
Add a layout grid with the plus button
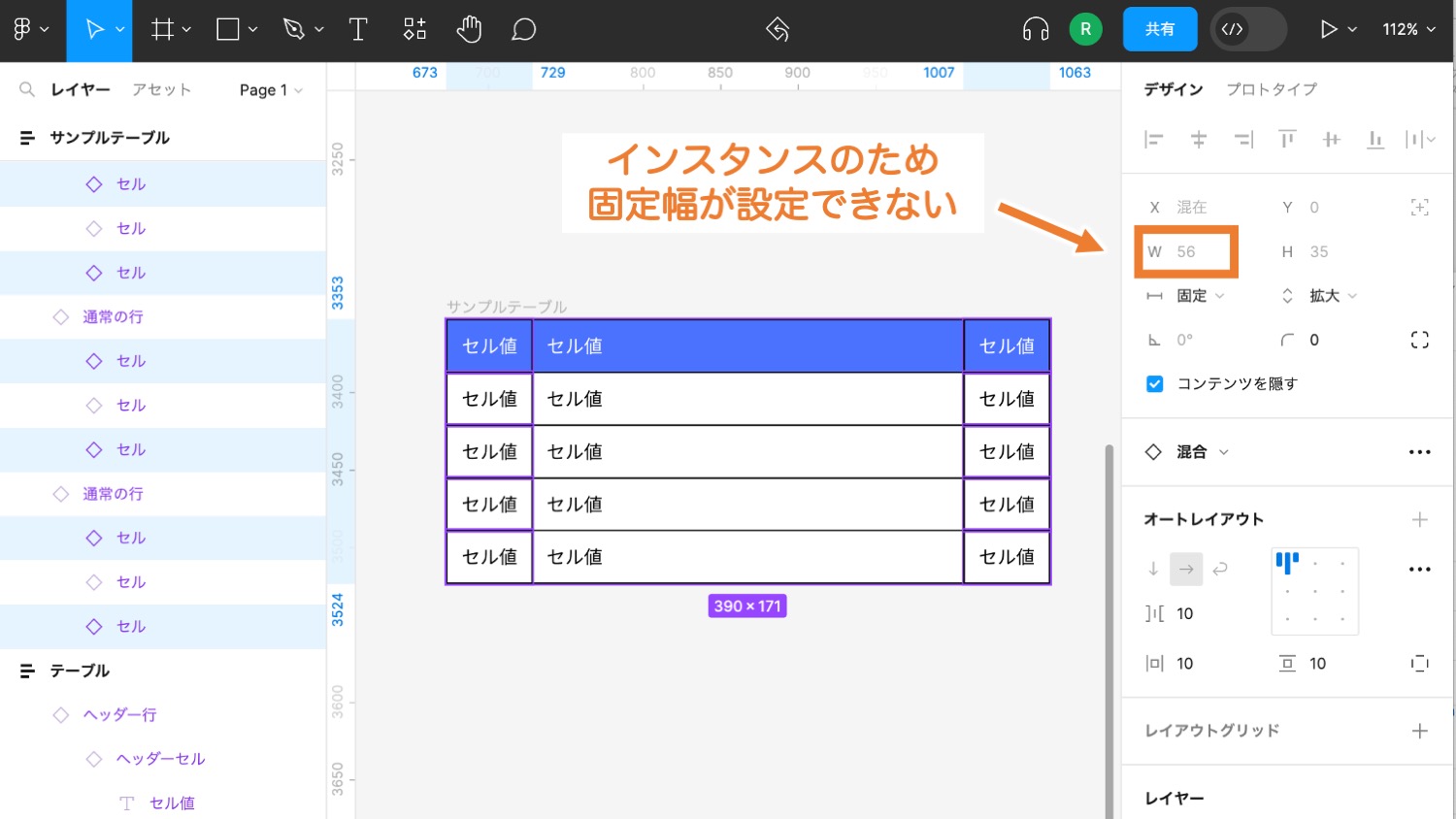point(1420,731)
